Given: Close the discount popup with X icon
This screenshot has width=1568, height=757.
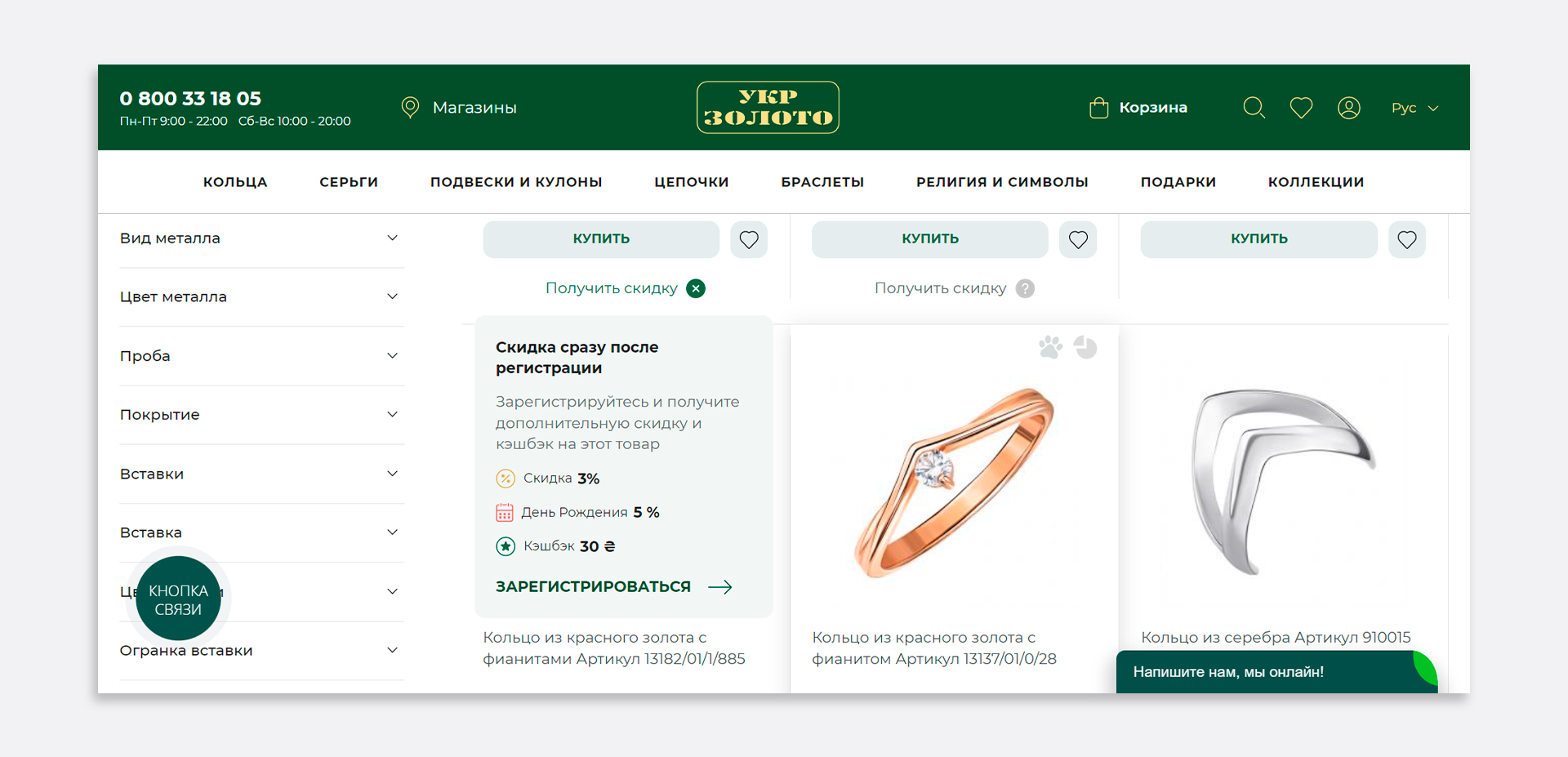Looking at the screenshot, I should coord(696,288).
